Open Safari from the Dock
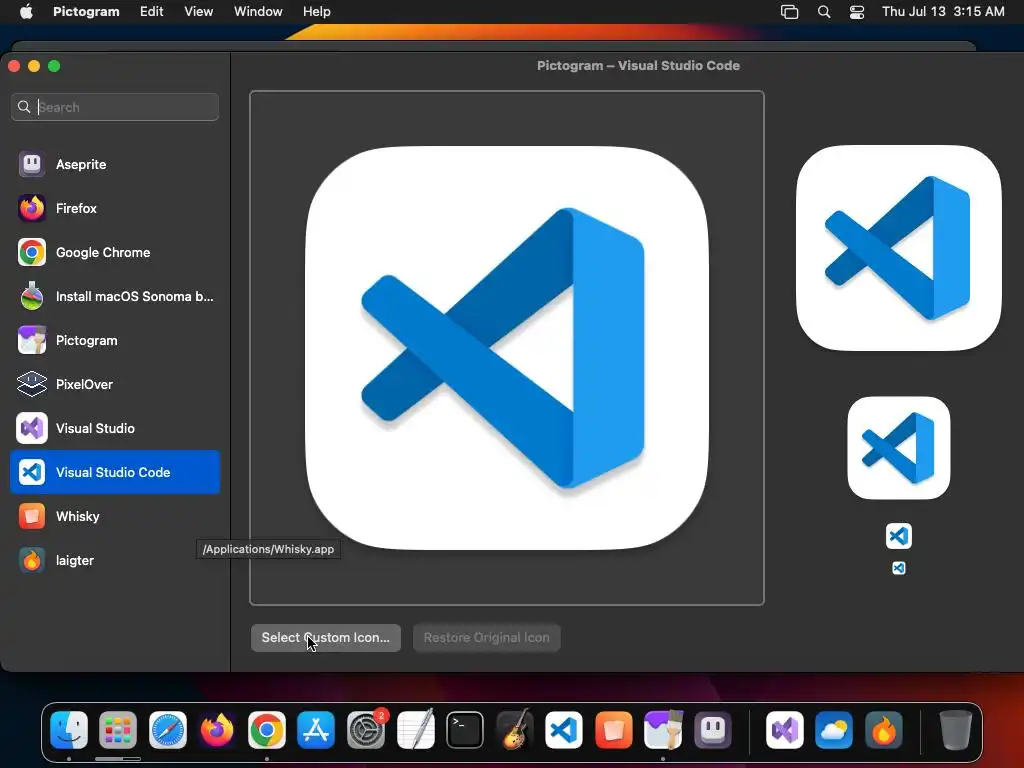1024x768 pixels. 168,729
